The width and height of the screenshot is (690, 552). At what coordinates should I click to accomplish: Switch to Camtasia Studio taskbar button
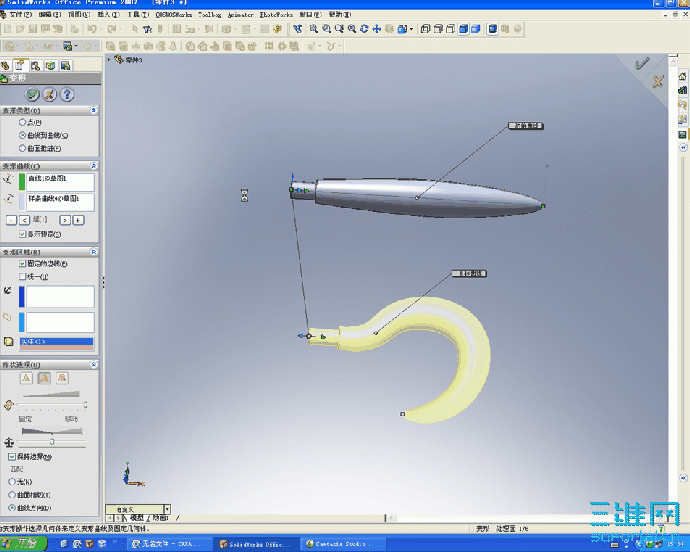point(343,544)
